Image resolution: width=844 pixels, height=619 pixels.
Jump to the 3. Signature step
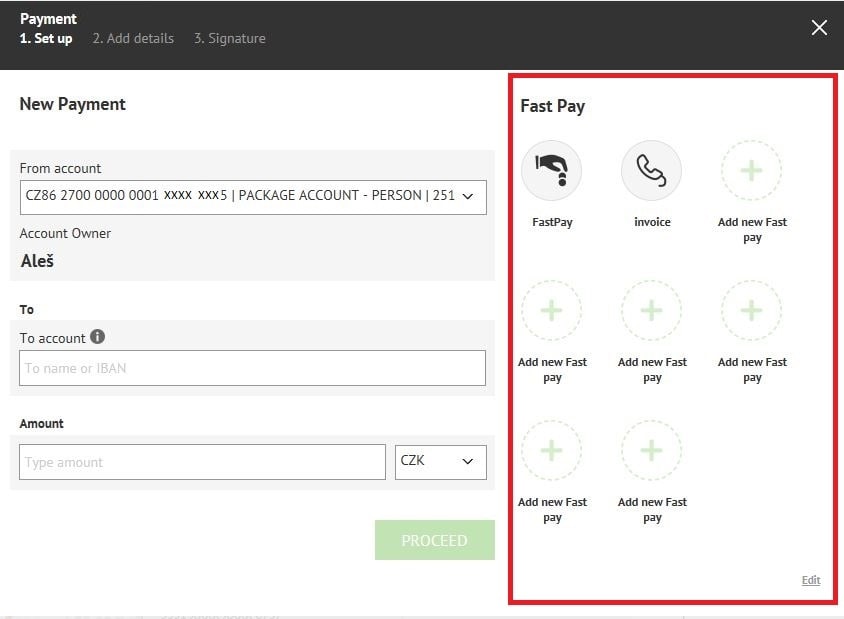[x=229, y=39]
